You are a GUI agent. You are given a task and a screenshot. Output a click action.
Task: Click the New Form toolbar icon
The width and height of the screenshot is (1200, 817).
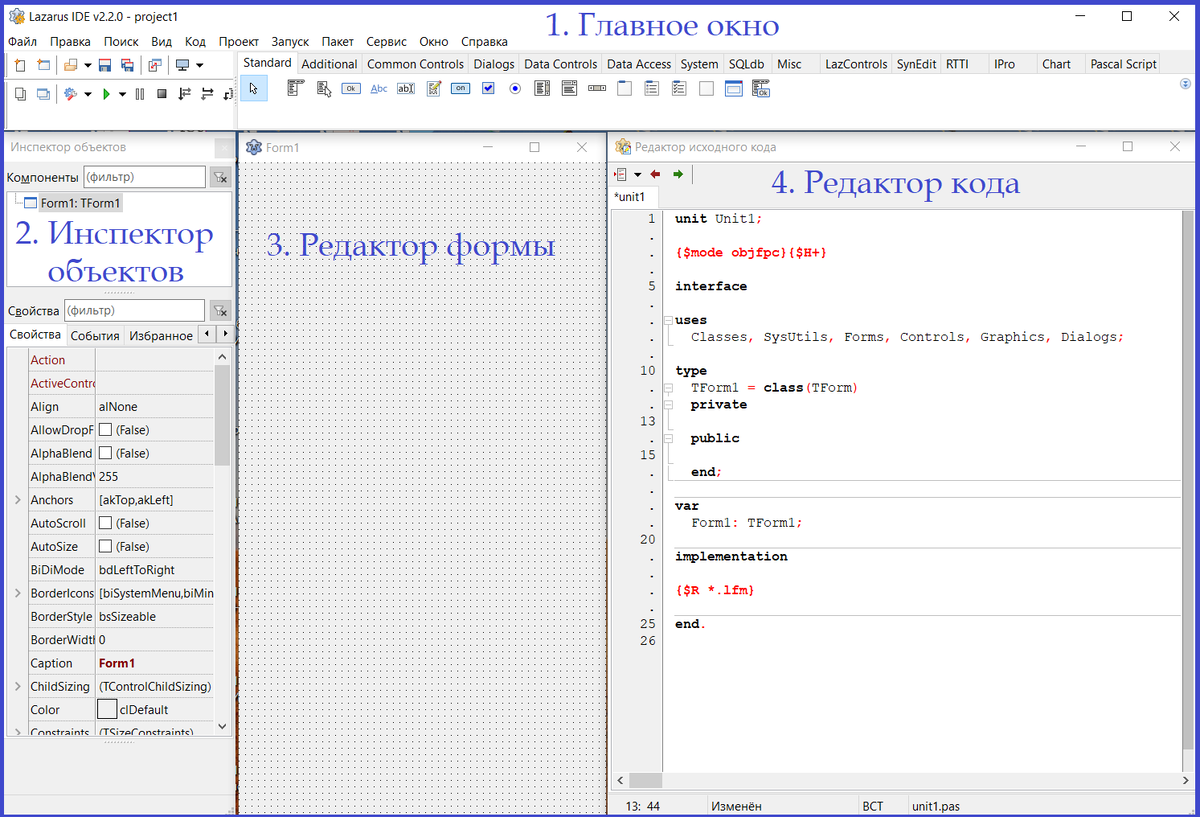pos(43,65)
